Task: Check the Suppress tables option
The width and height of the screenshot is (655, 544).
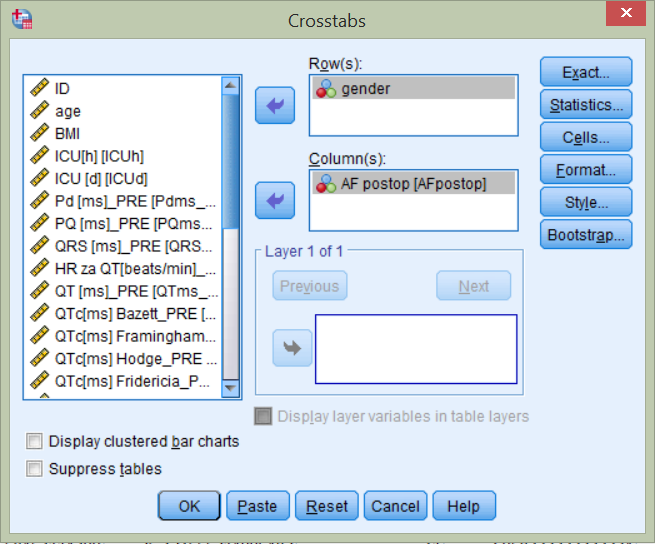Action: 36,469
